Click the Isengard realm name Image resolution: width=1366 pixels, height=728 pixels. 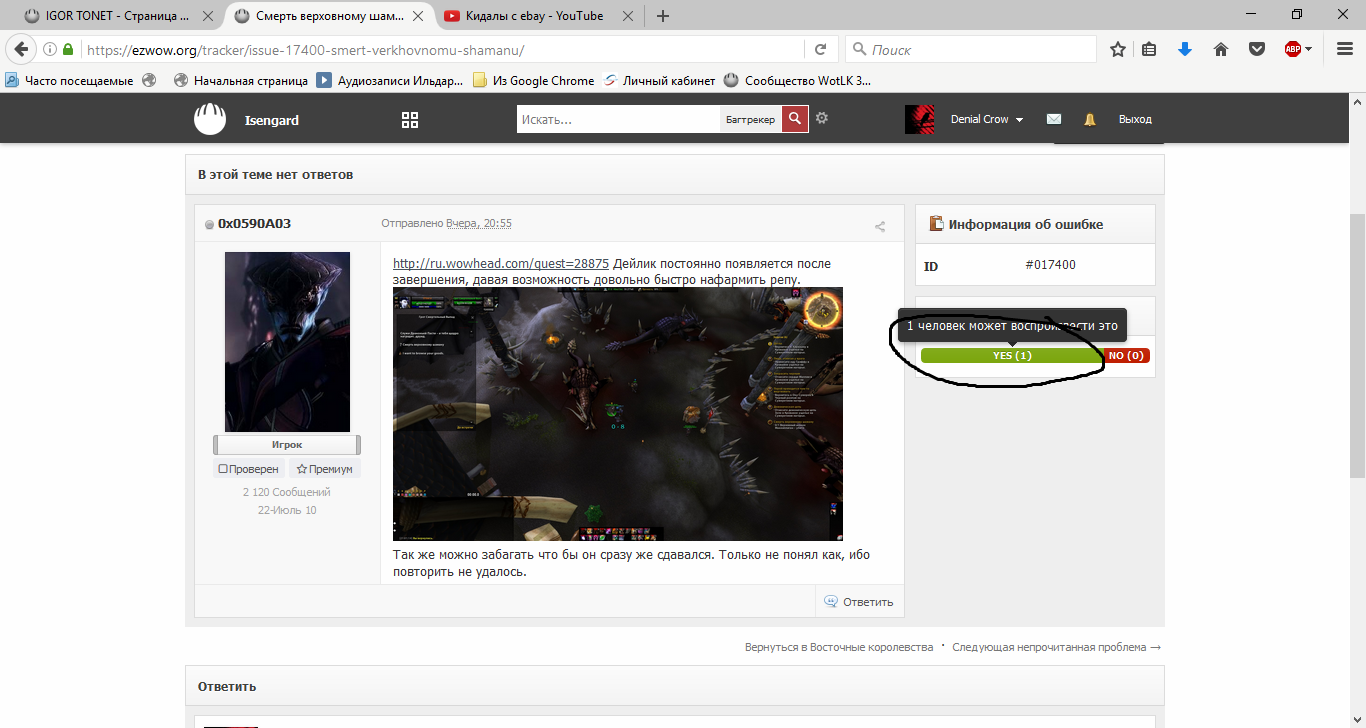click(272, 120)
